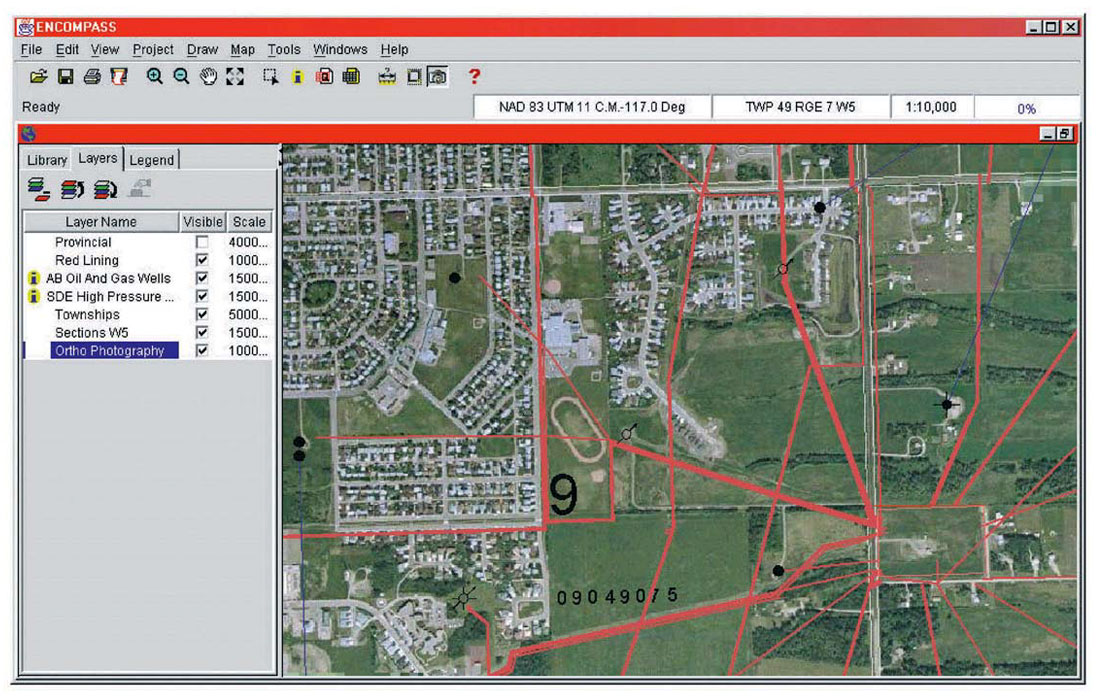Minimize the inner map window

[x=1047, y=133]
